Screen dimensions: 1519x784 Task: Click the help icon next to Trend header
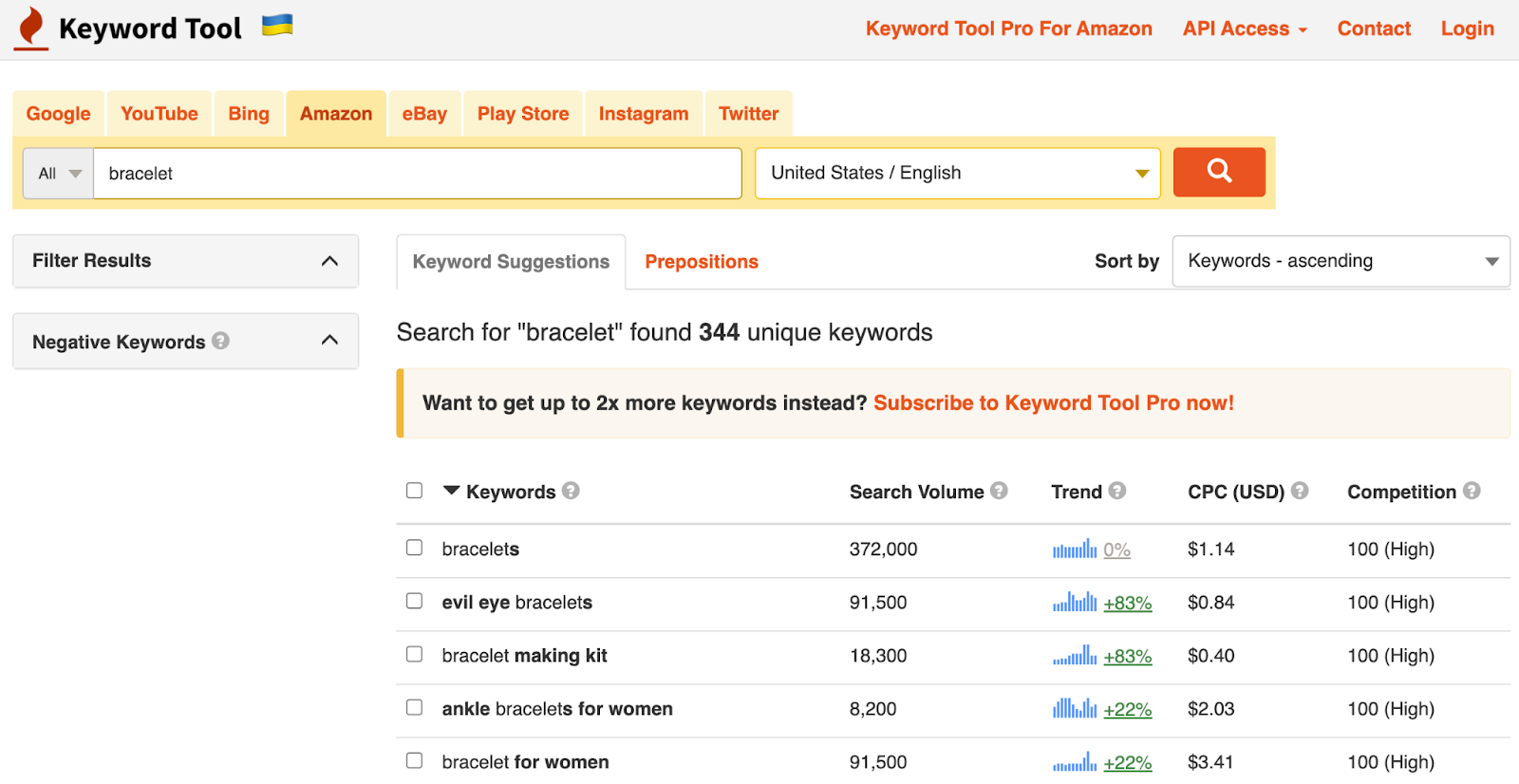pyautogui.click(x=1117, y=491)
